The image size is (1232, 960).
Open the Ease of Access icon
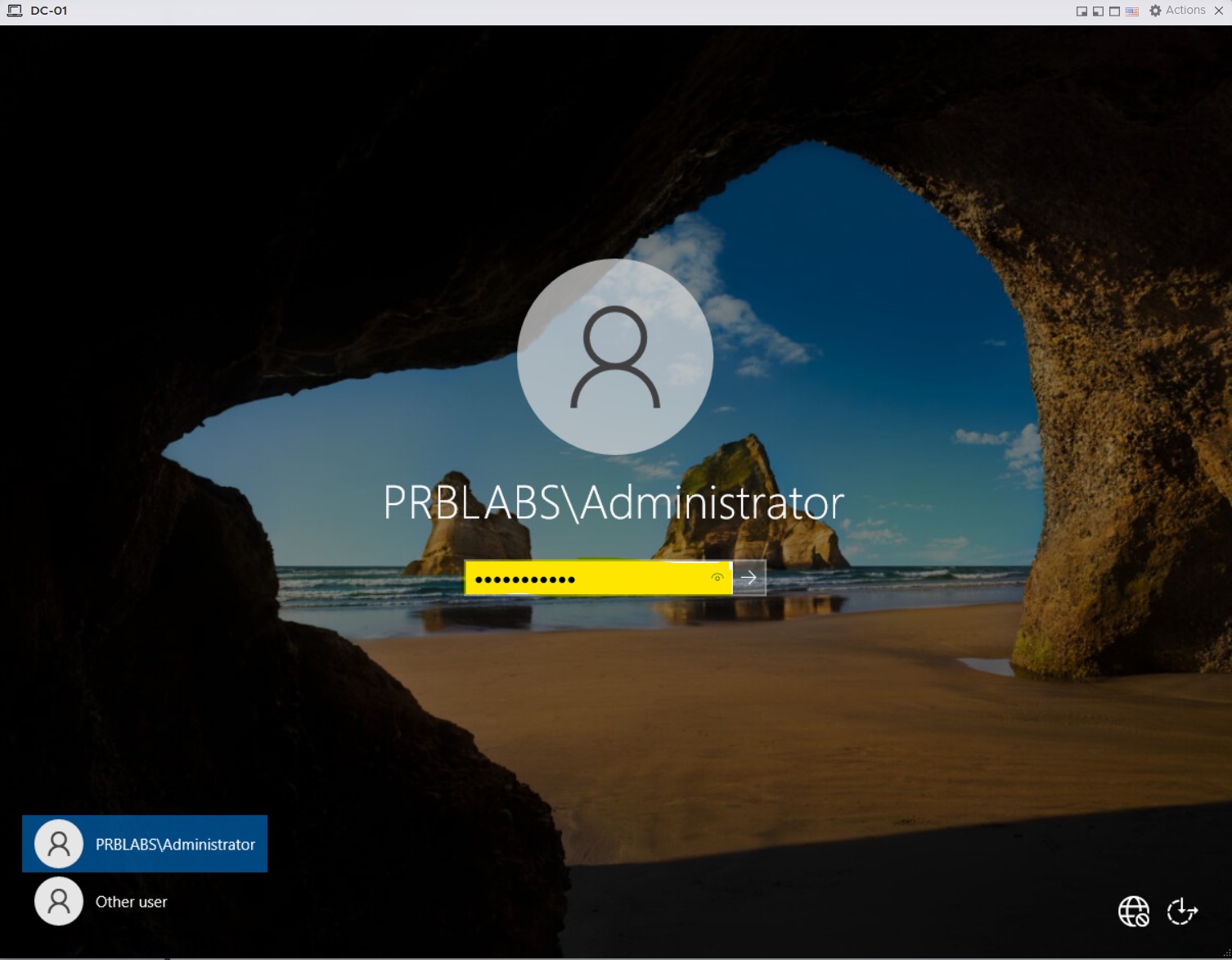[x=1182, y=911]
